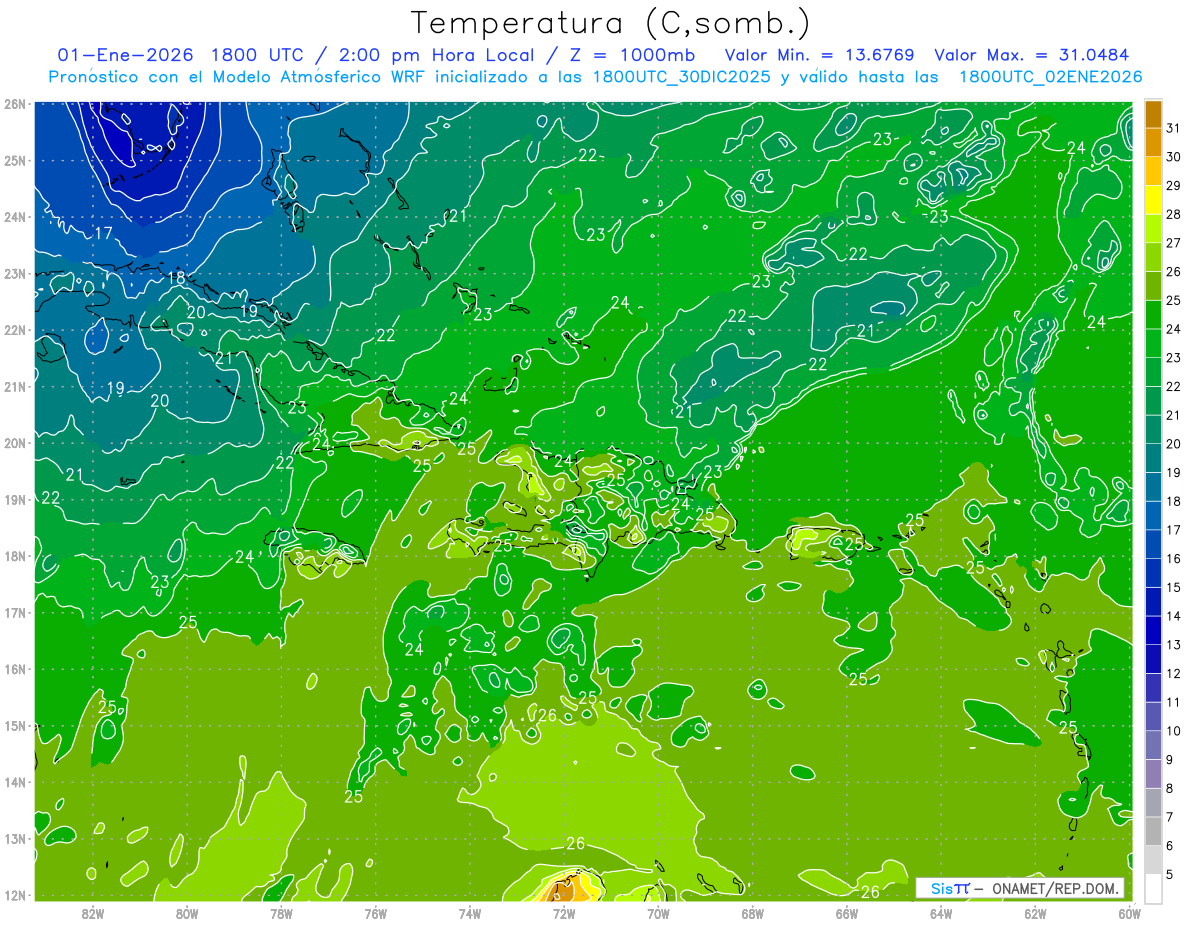
Task: Click the colorbar label '5'
Action: [x=1170, y=874]
